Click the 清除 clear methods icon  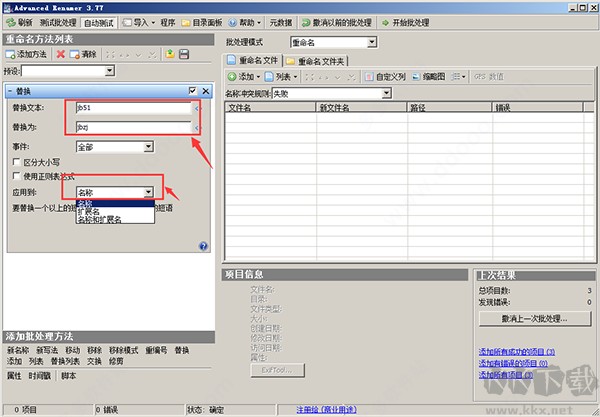(74, 54)
